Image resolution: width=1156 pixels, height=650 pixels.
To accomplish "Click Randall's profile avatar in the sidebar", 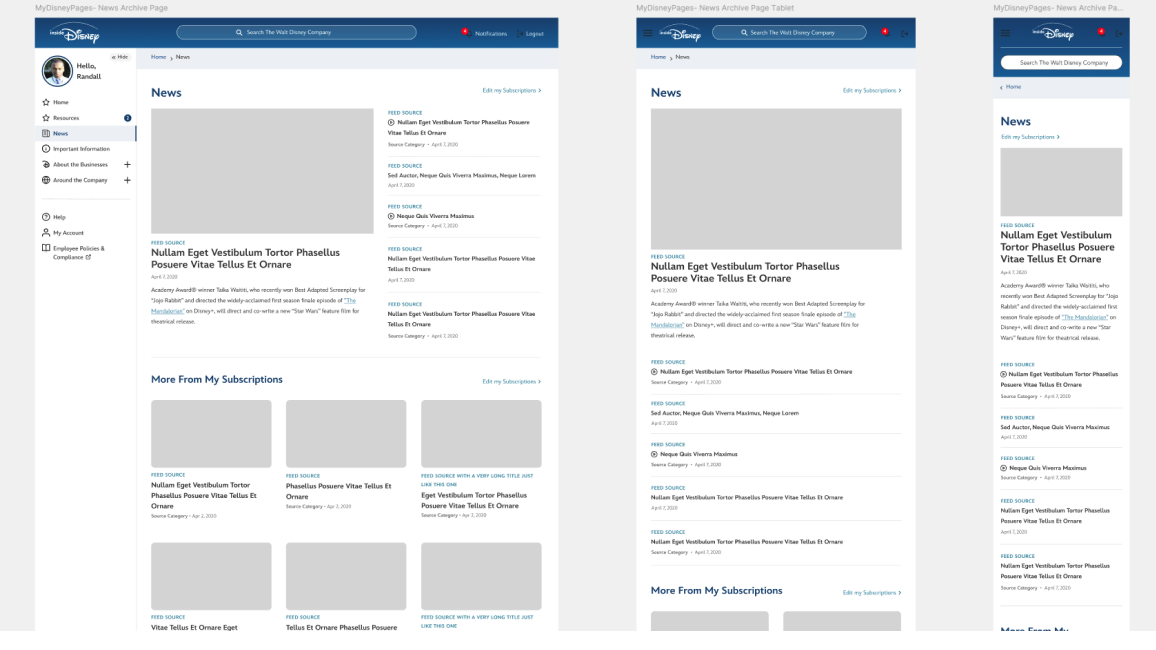I will (57, 71).
